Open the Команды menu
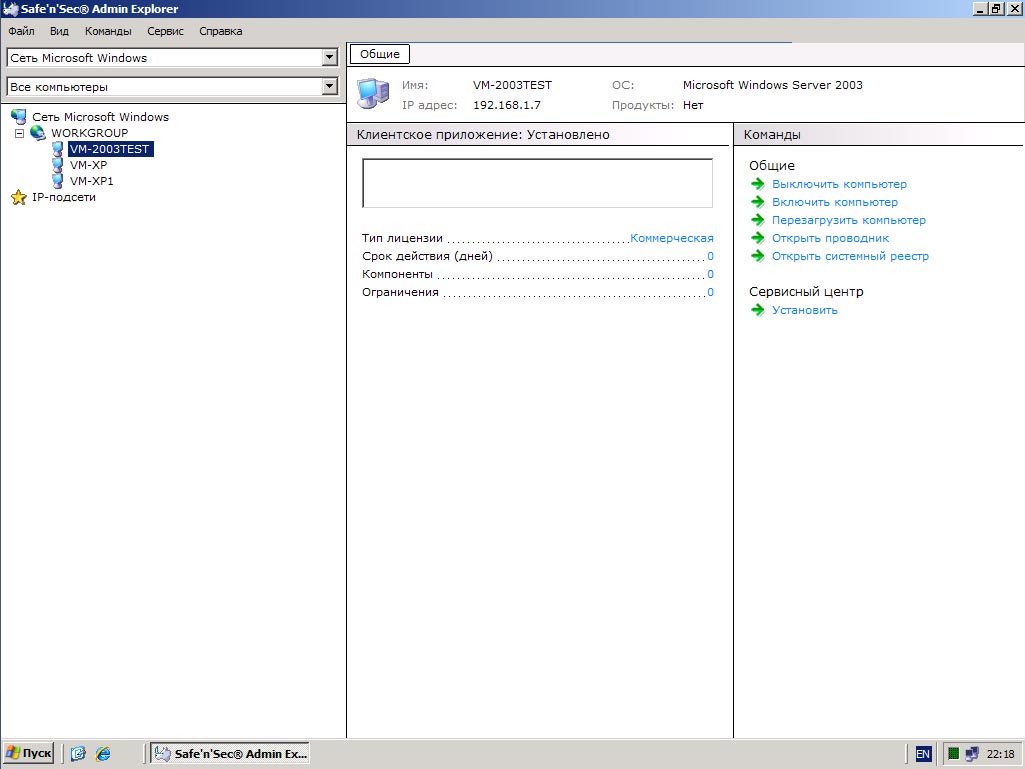 pos(108,31)
